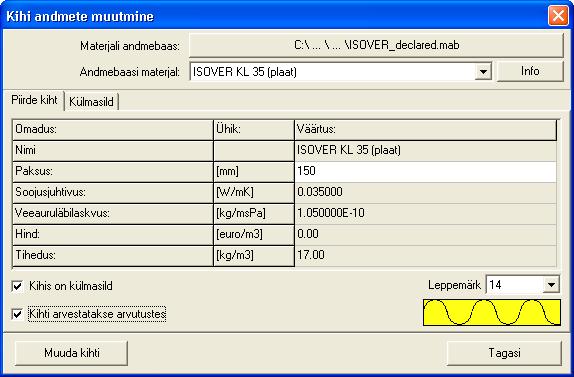The height and width of the screenshot is (377, 574).
Task: Click the Veeauruläbilaskvus property label
Action: 113,213
